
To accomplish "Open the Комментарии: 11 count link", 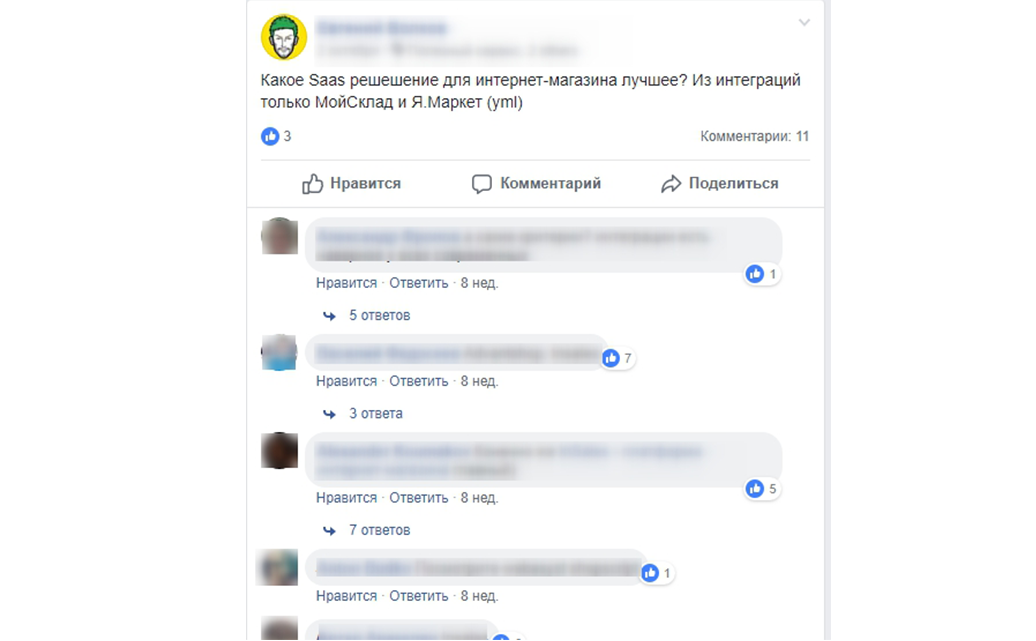I will pos(755,136).
